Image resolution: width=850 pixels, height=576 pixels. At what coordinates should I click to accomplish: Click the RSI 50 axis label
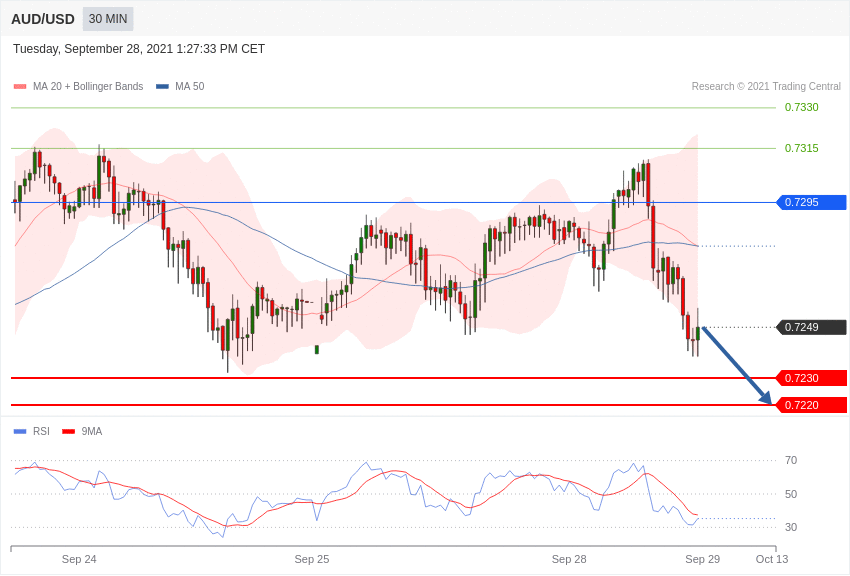click(x=791, y=494)
